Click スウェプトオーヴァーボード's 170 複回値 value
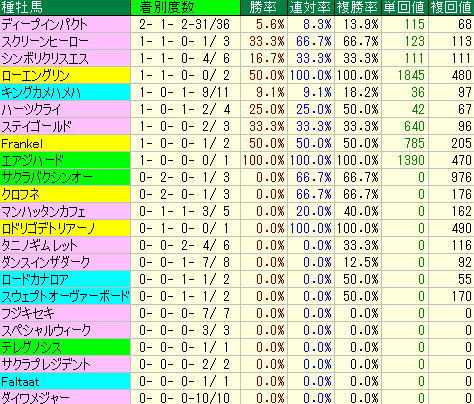The height and width of the screenshot is (404, 474). pos(461,296)
